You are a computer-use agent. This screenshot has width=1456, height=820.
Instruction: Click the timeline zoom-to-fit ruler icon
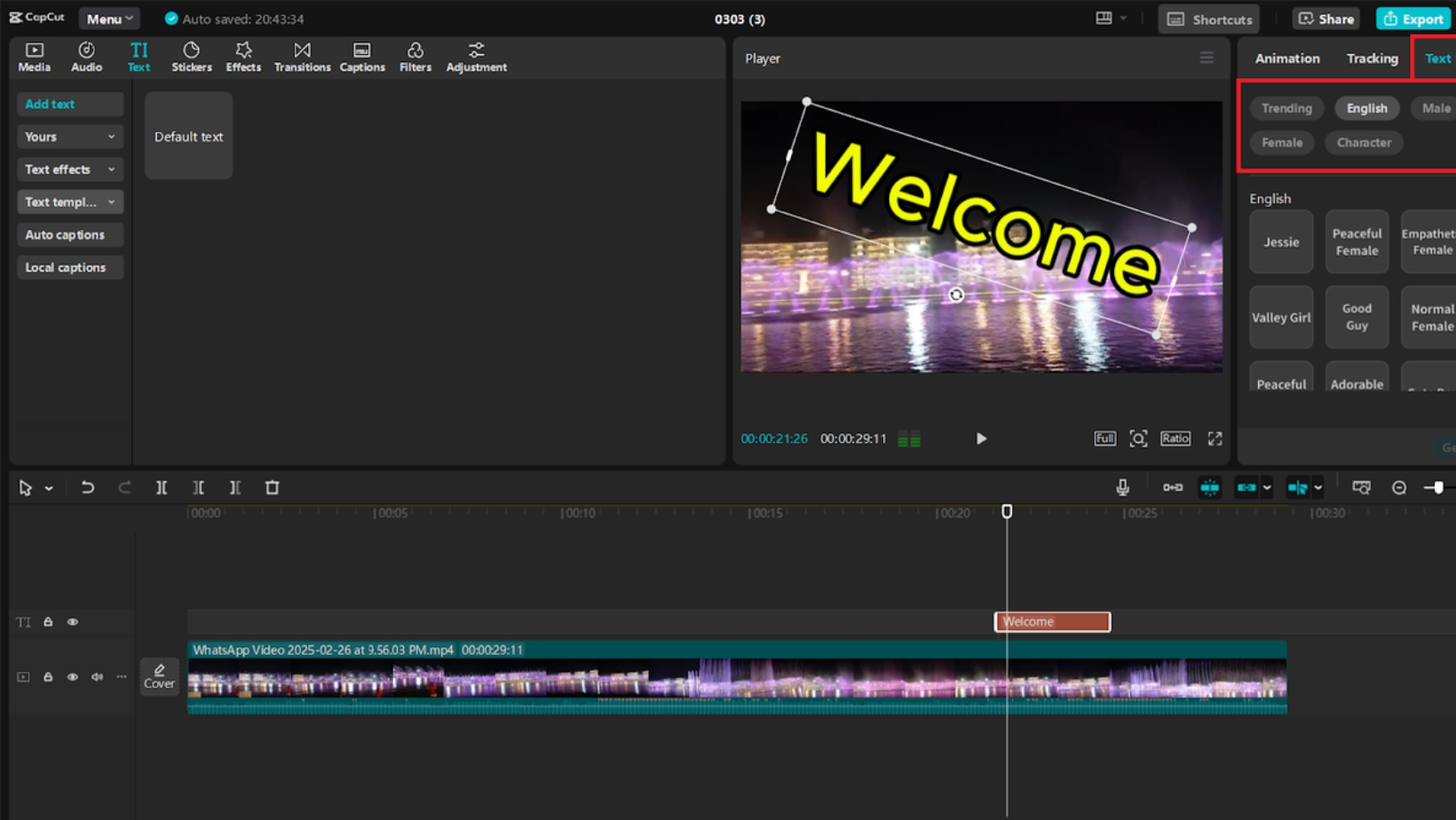pos(1361,487)
